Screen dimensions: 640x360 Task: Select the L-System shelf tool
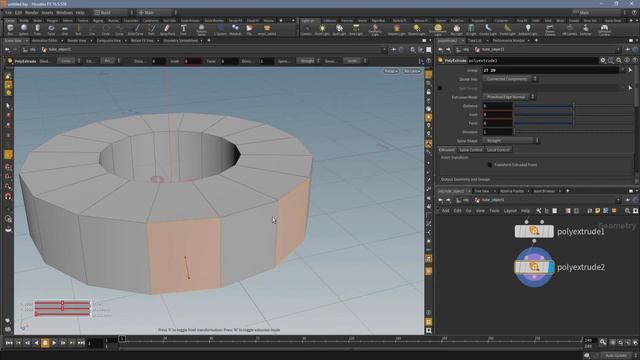point(221,29)
